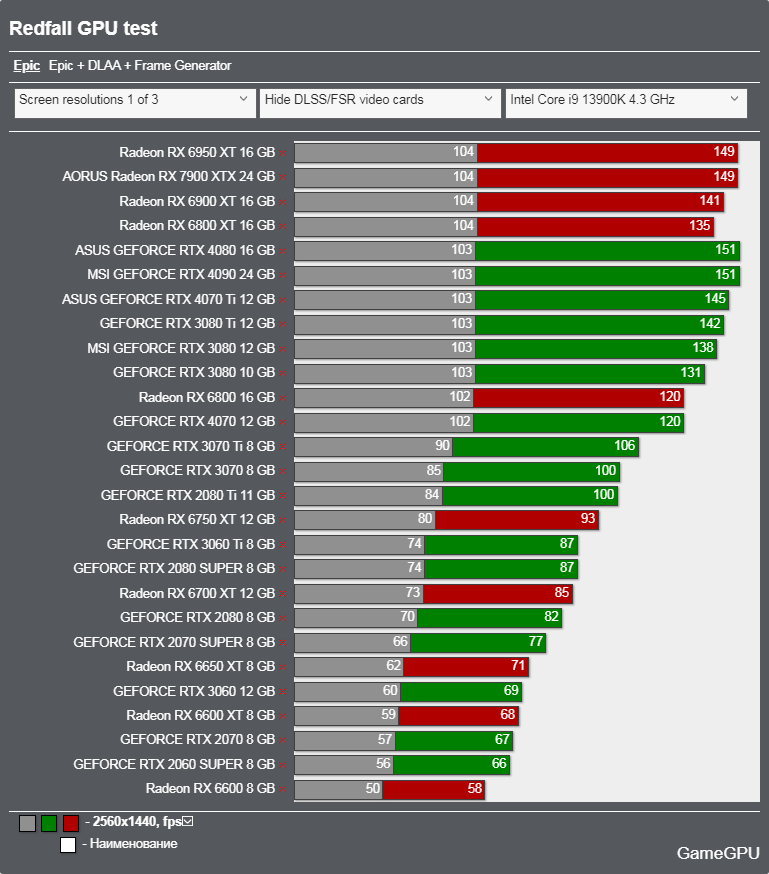Remove Radeon RX 6650 XT 8 GB row
The width and height of the screenshot is (769, 874).
tap(283, 668)
